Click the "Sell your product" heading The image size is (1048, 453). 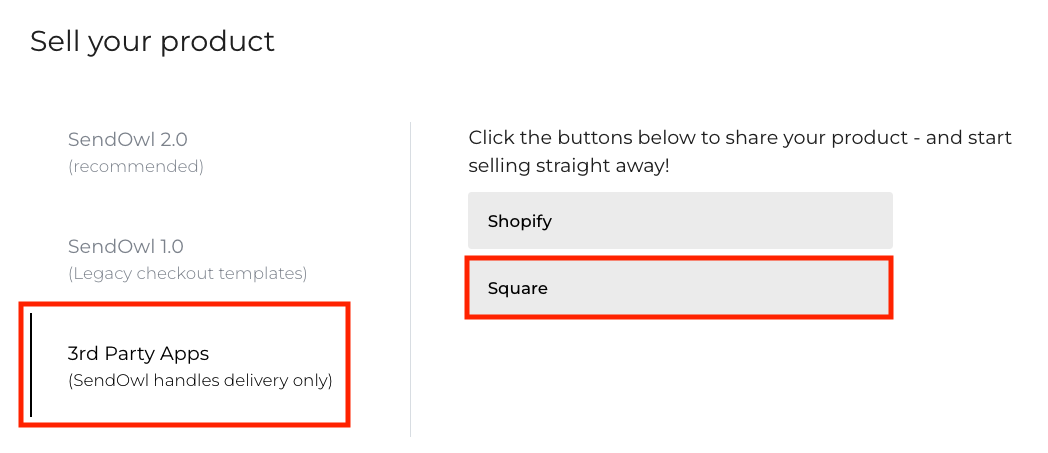152,41
